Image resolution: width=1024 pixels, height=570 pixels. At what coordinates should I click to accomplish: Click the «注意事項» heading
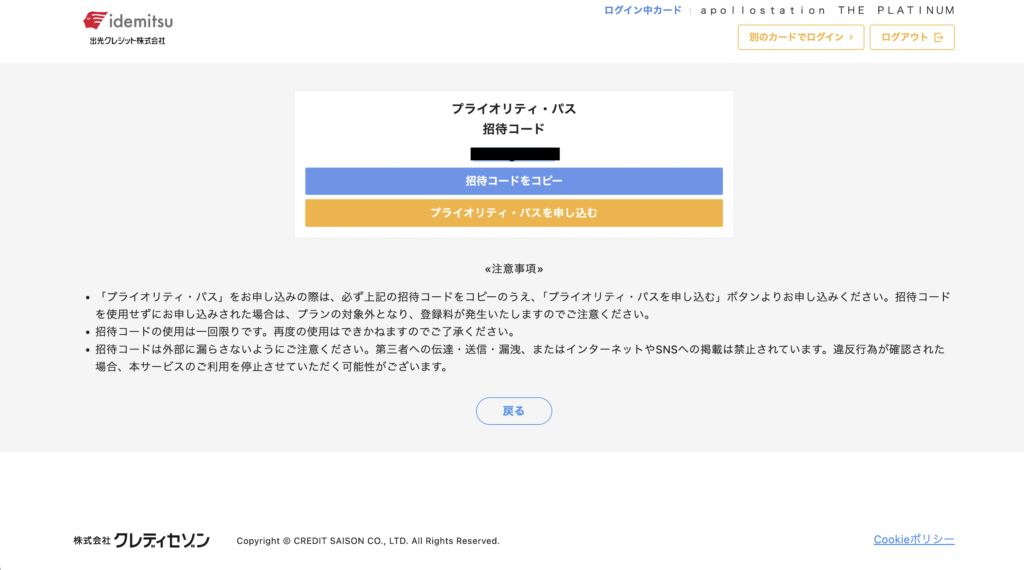click(514, 269)
